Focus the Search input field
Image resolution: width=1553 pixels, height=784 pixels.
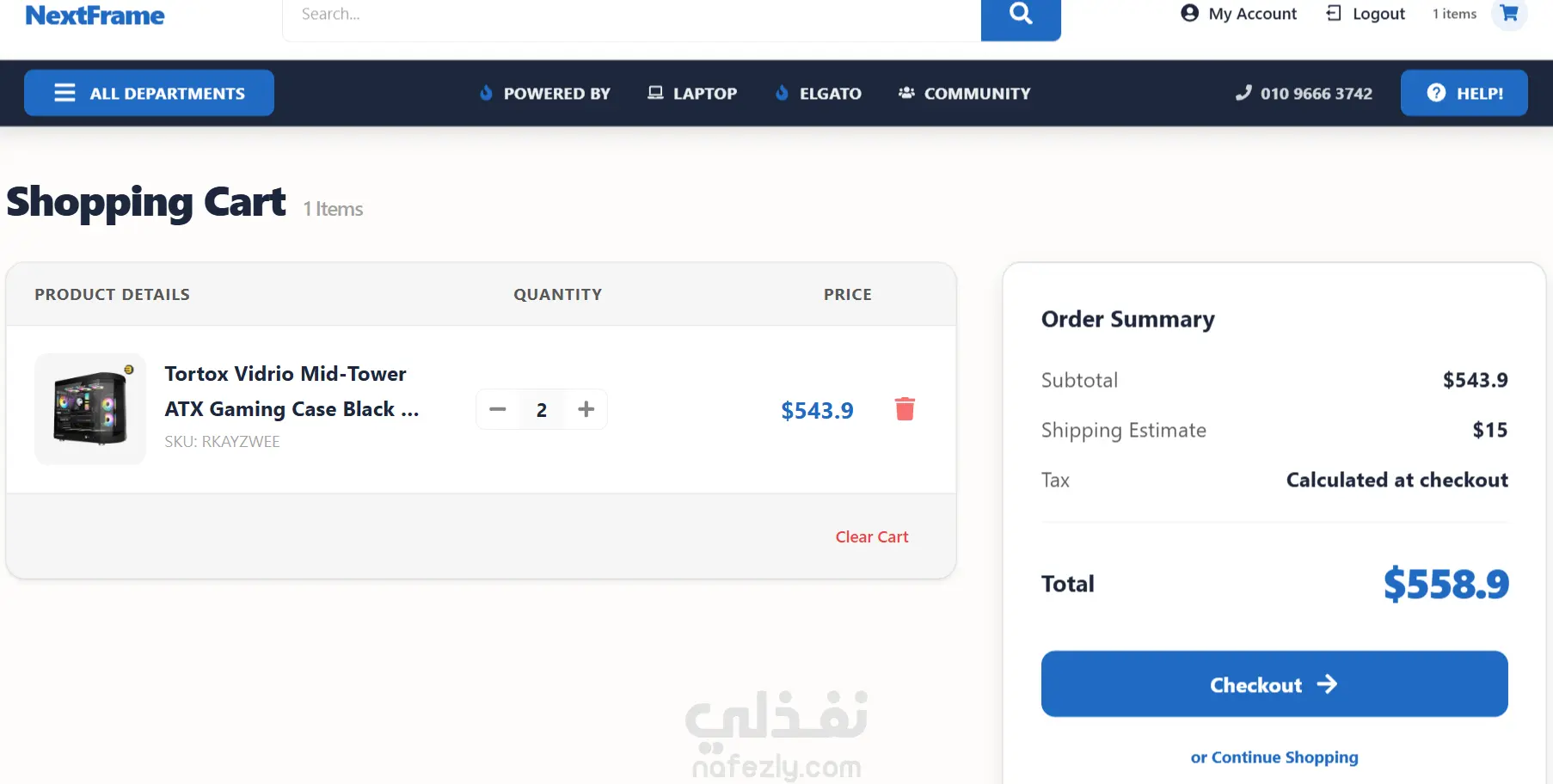(x=632, y=15)
